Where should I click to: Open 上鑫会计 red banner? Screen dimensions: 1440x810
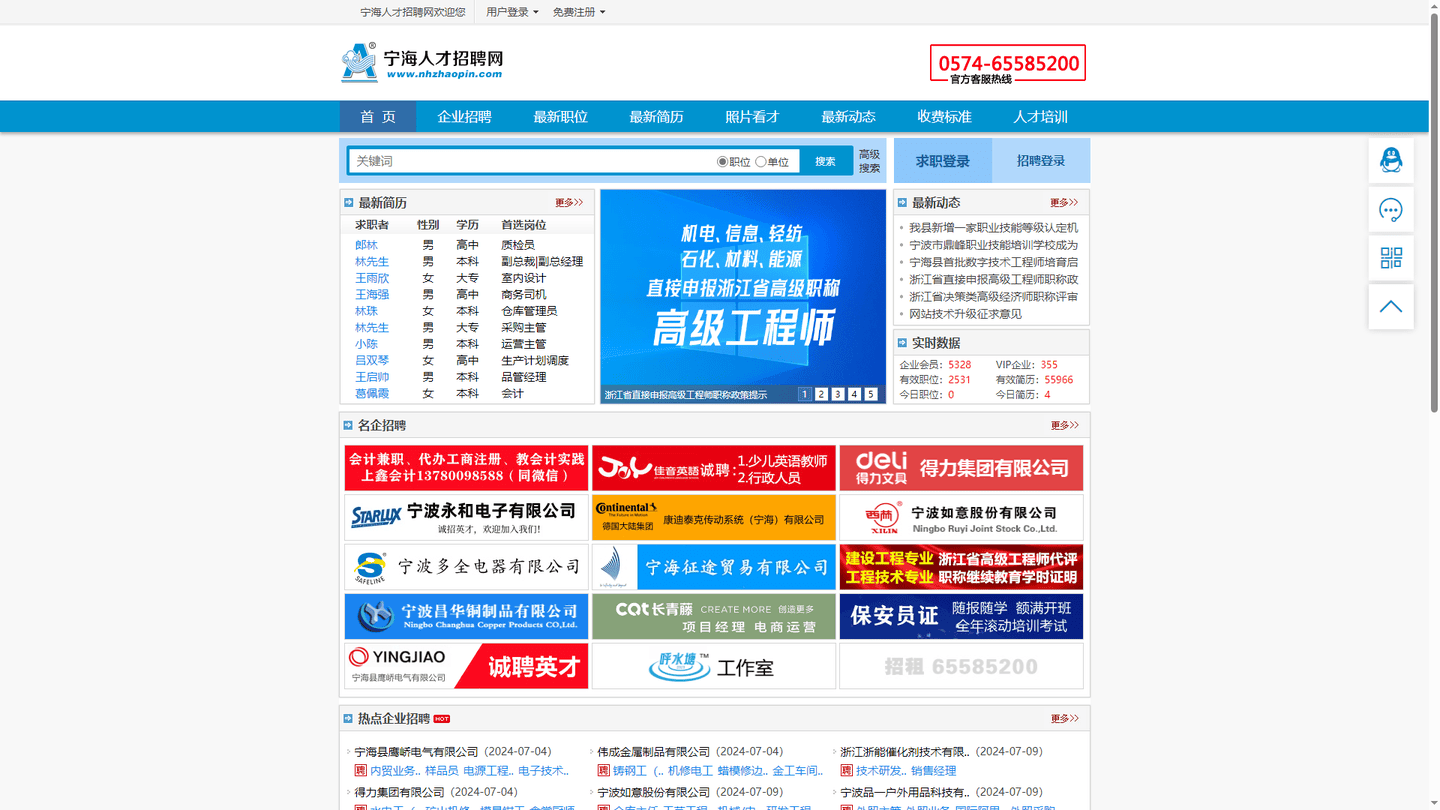point(466,468)
